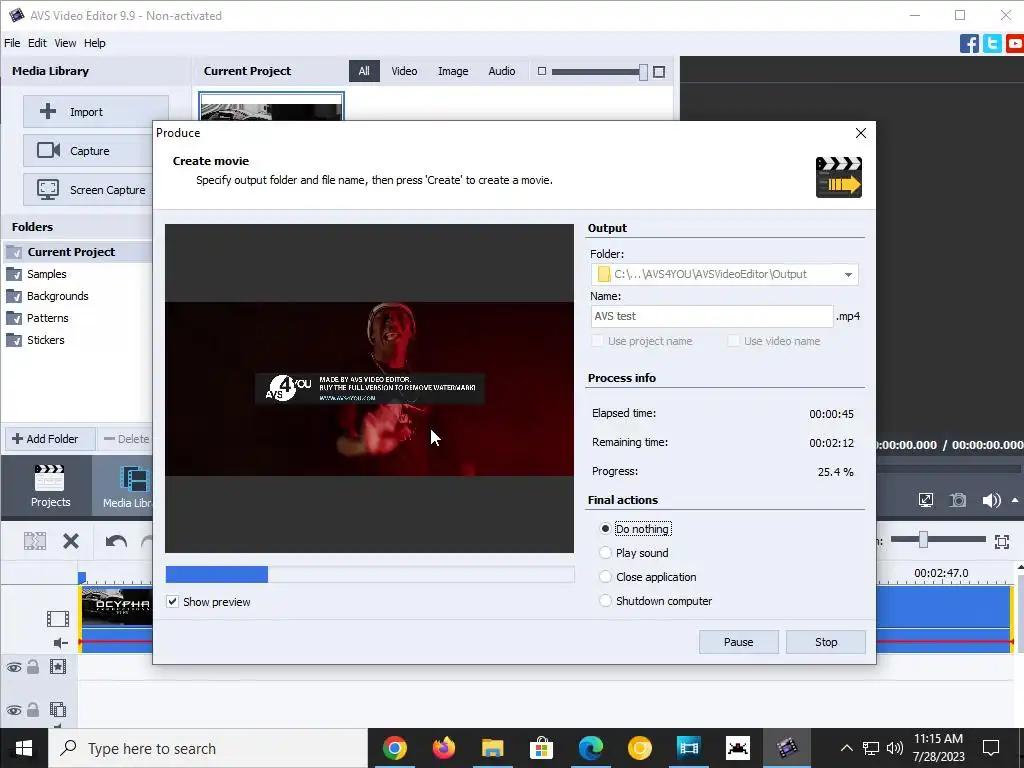Click the output Name input field
The width and height of the screenshot is (1024, 768).
712,316
